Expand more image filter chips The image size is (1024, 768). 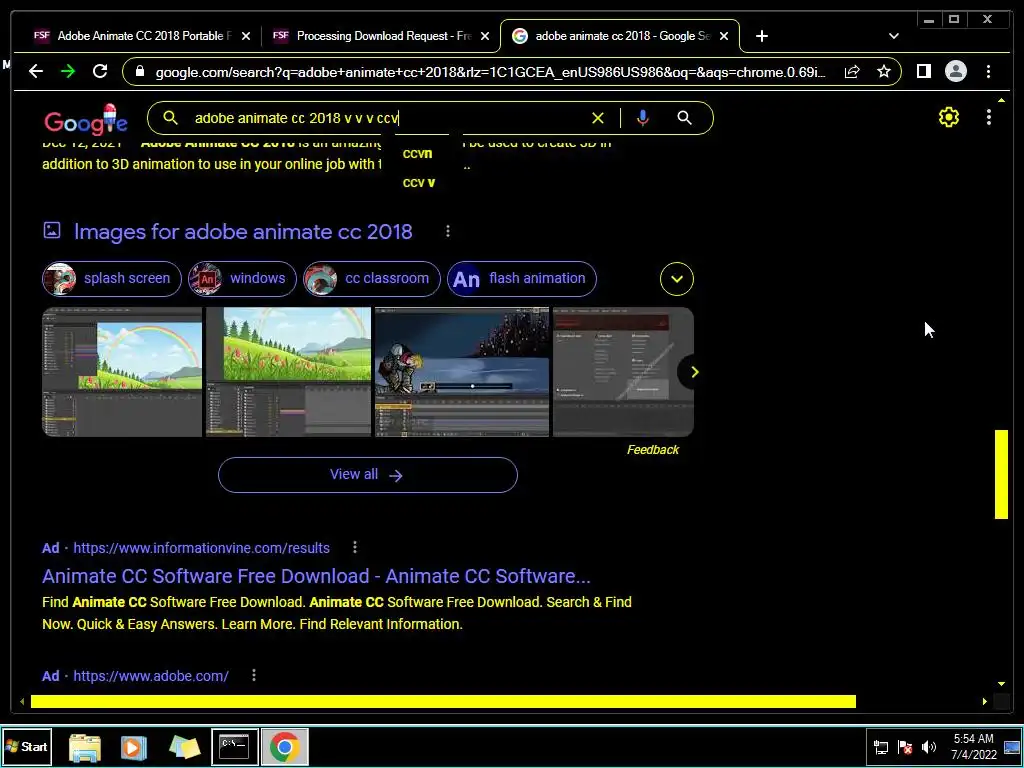(x=677, y=279)
